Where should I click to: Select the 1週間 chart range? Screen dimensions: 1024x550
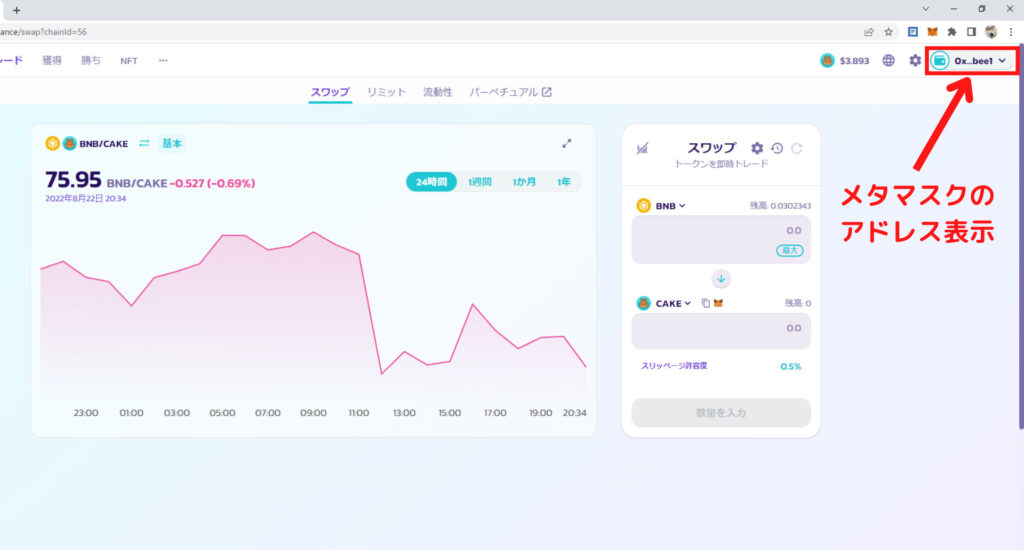tap(479, 182)
